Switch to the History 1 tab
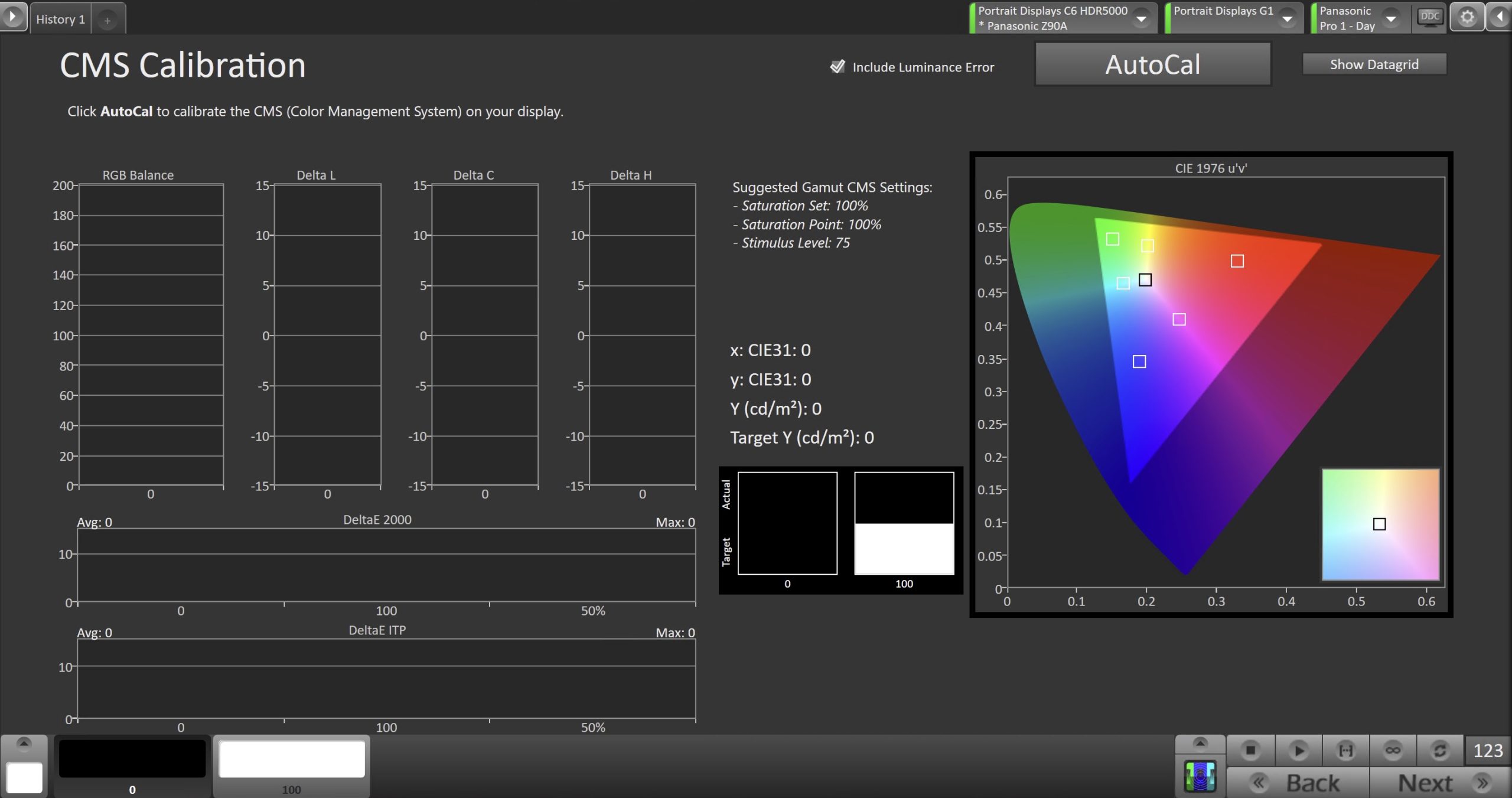The width and height of the screenshot is (1512, 798). point(60,19)
